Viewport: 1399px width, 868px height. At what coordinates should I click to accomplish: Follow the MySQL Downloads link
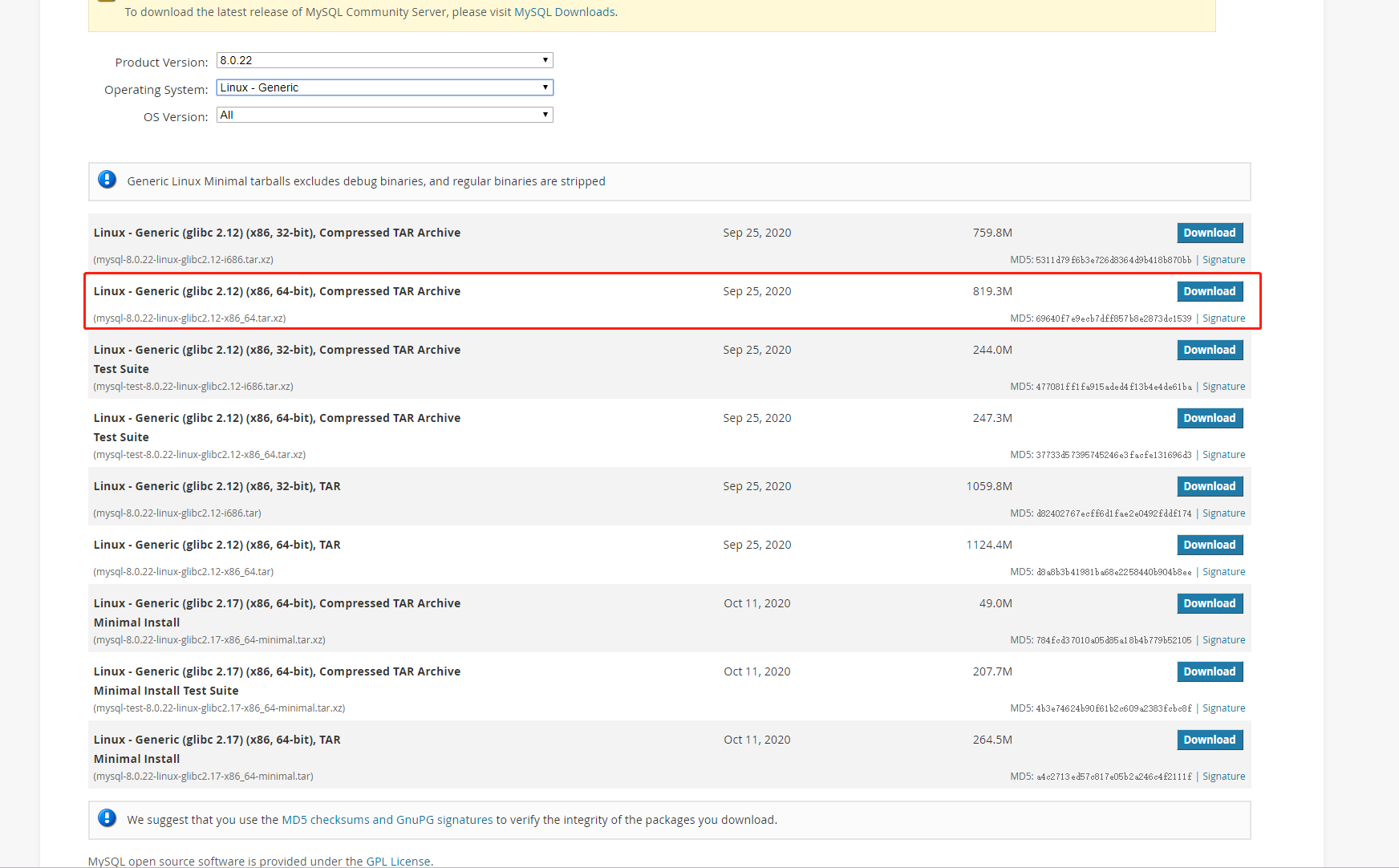point(565,12)
